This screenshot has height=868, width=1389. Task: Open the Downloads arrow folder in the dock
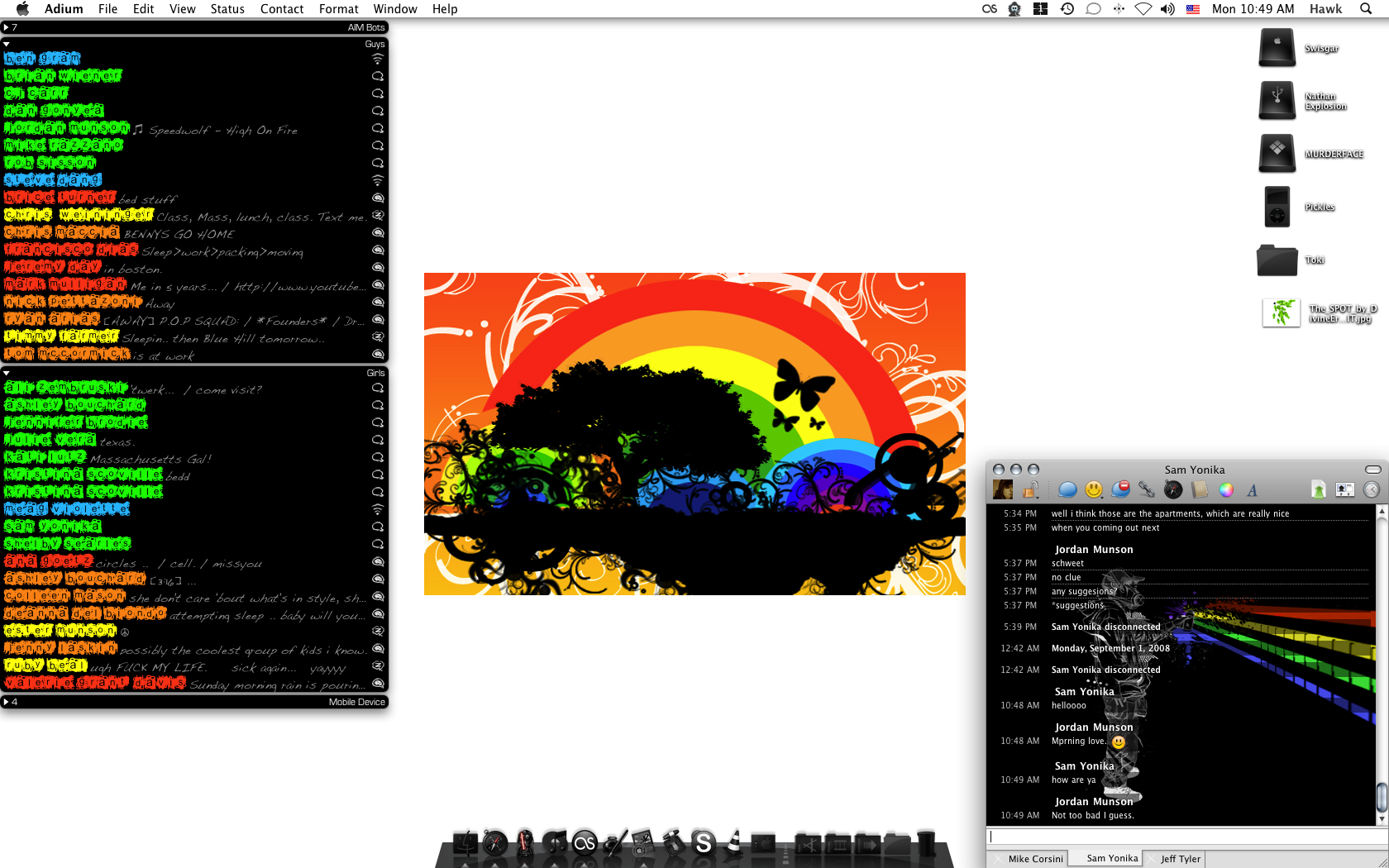867,843
